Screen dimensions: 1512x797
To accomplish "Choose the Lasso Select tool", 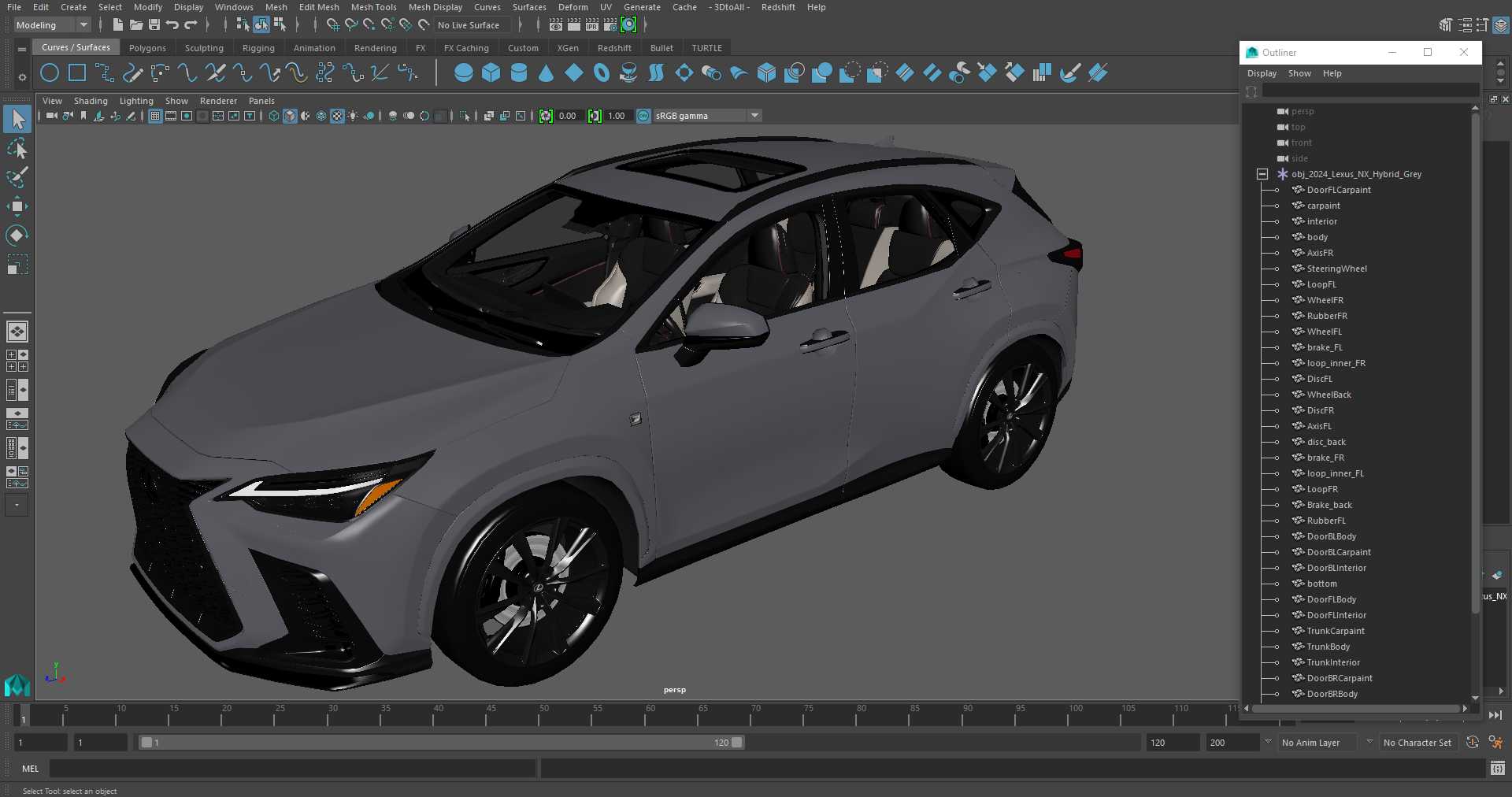I will [x=17, y=148].
